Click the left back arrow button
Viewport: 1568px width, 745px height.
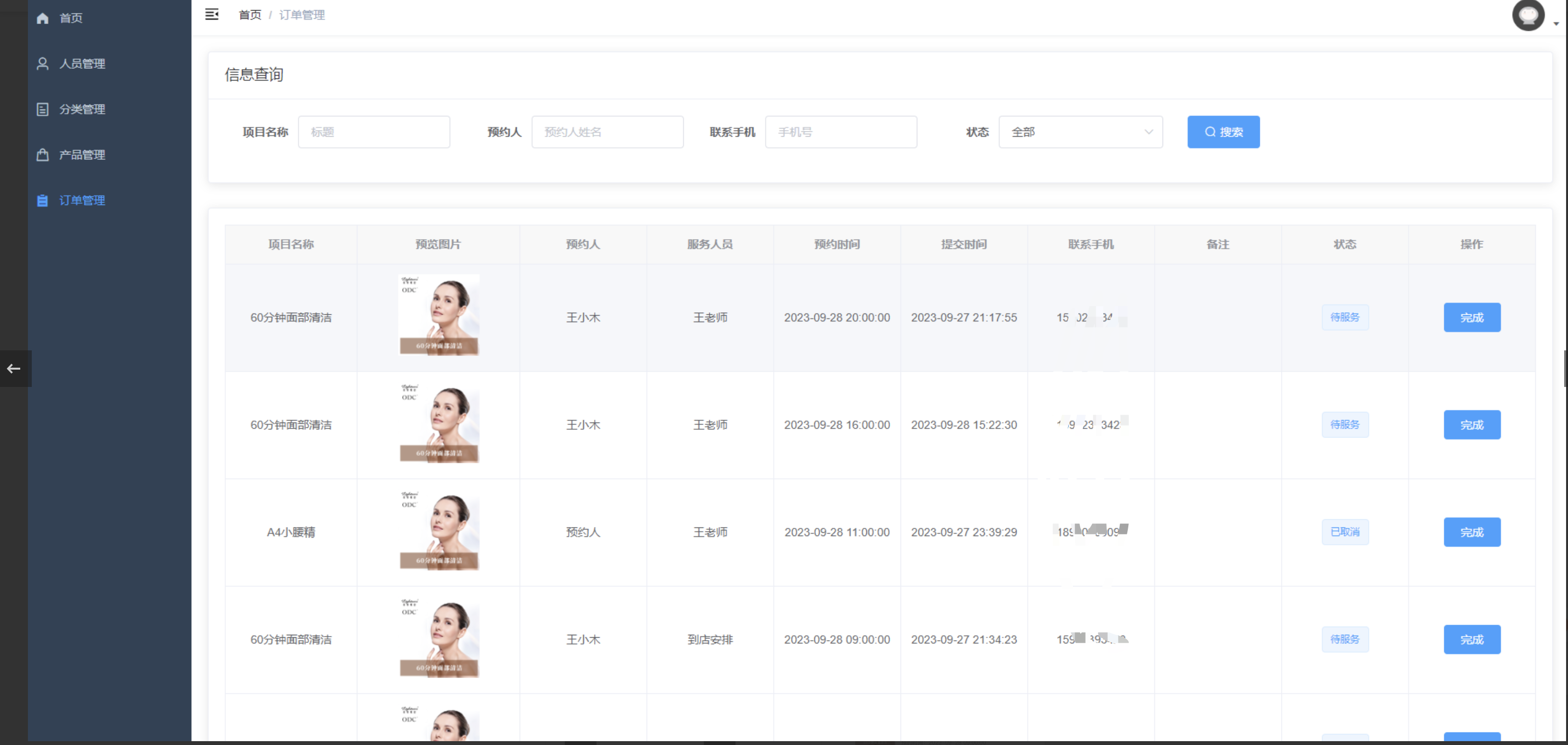[14, 369]
